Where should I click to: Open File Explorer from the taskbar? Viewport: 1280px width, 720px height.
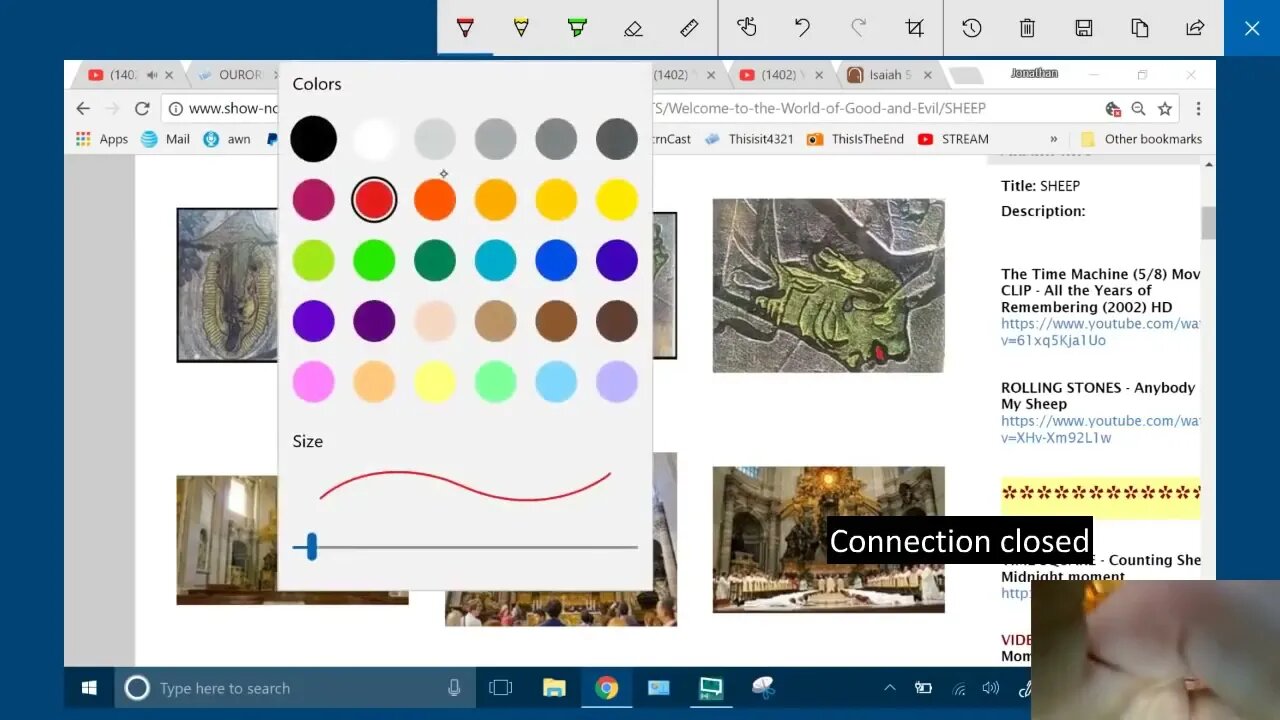(x=554, y=688)
